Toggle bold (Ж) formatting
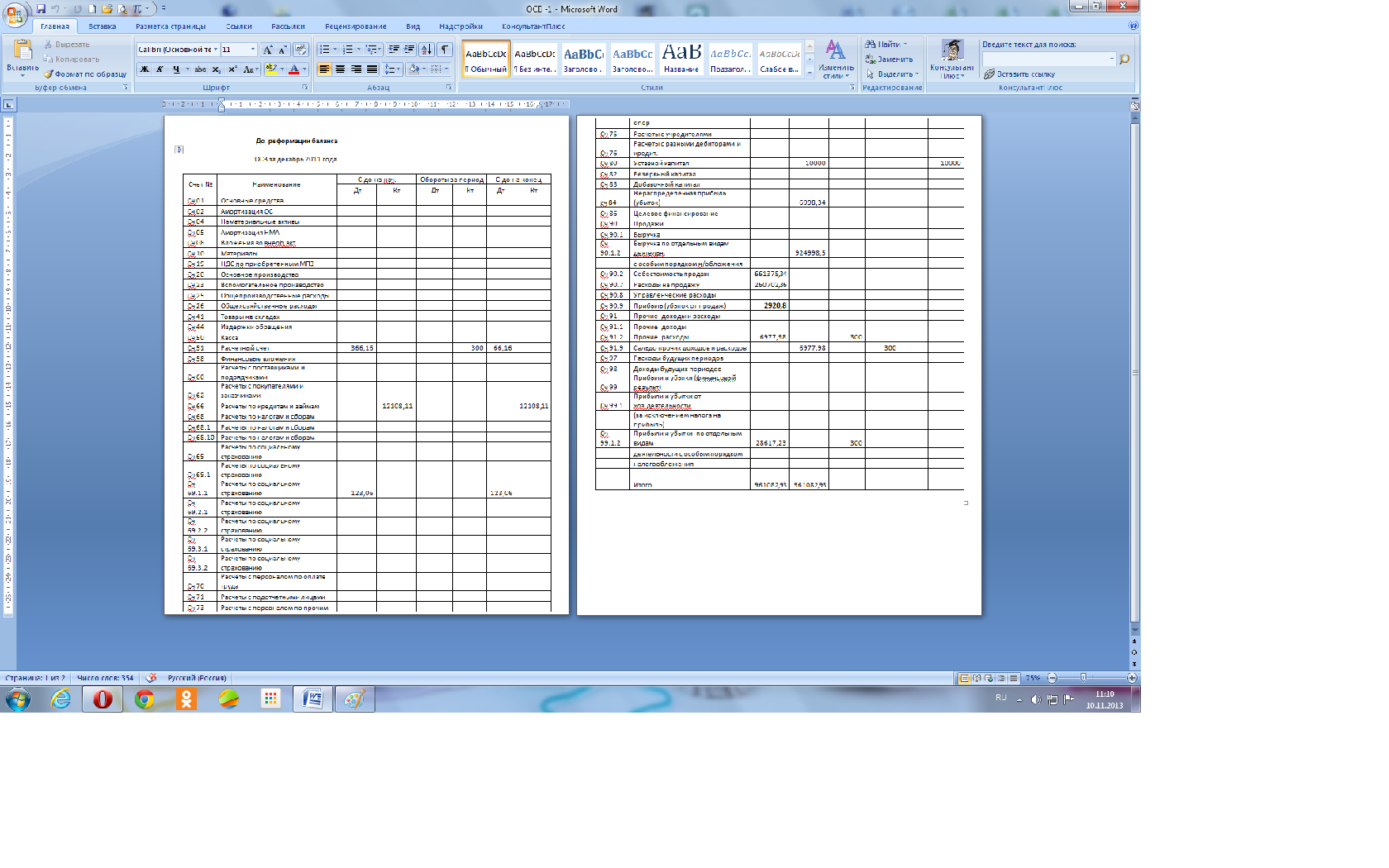 145,69
